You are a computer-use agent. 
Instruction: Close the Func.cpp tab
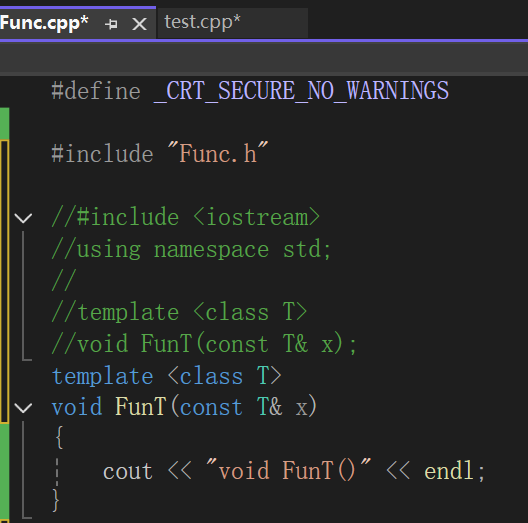[x=139, y=24]
